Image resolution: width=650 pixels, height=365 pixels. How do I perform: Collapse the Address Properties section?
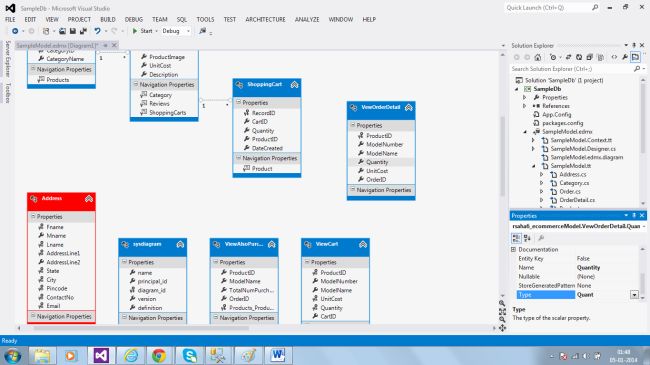click(33, 217)
